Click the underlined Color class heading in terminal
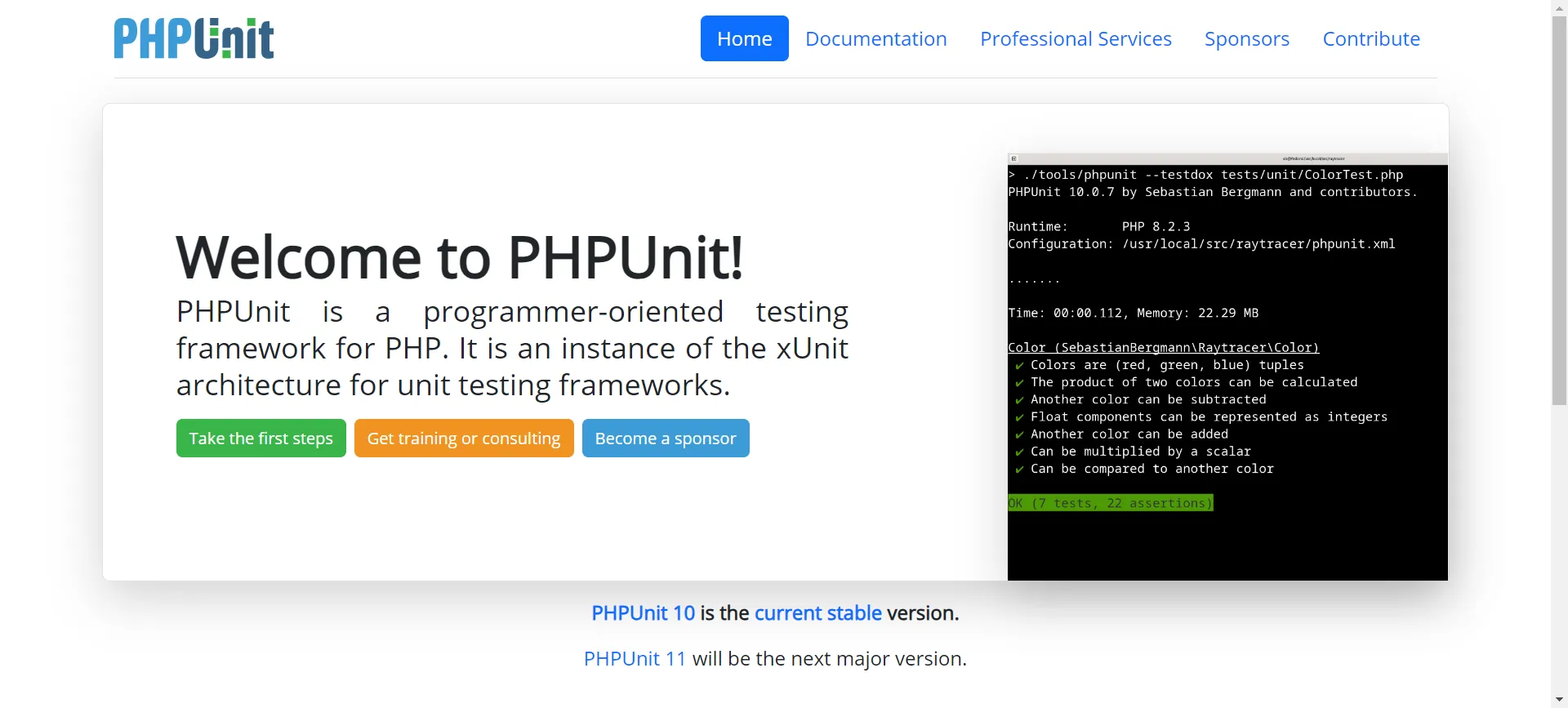The image size is (1568, 708). [x=1163, y=348]
